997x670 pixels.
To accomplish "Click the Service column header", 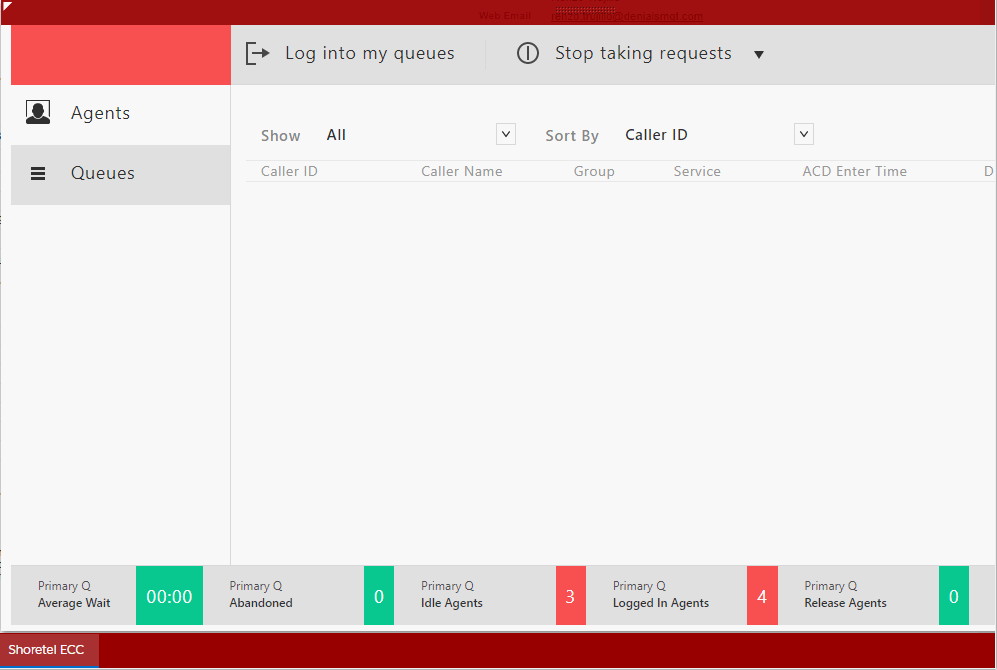I will (697, 171).
